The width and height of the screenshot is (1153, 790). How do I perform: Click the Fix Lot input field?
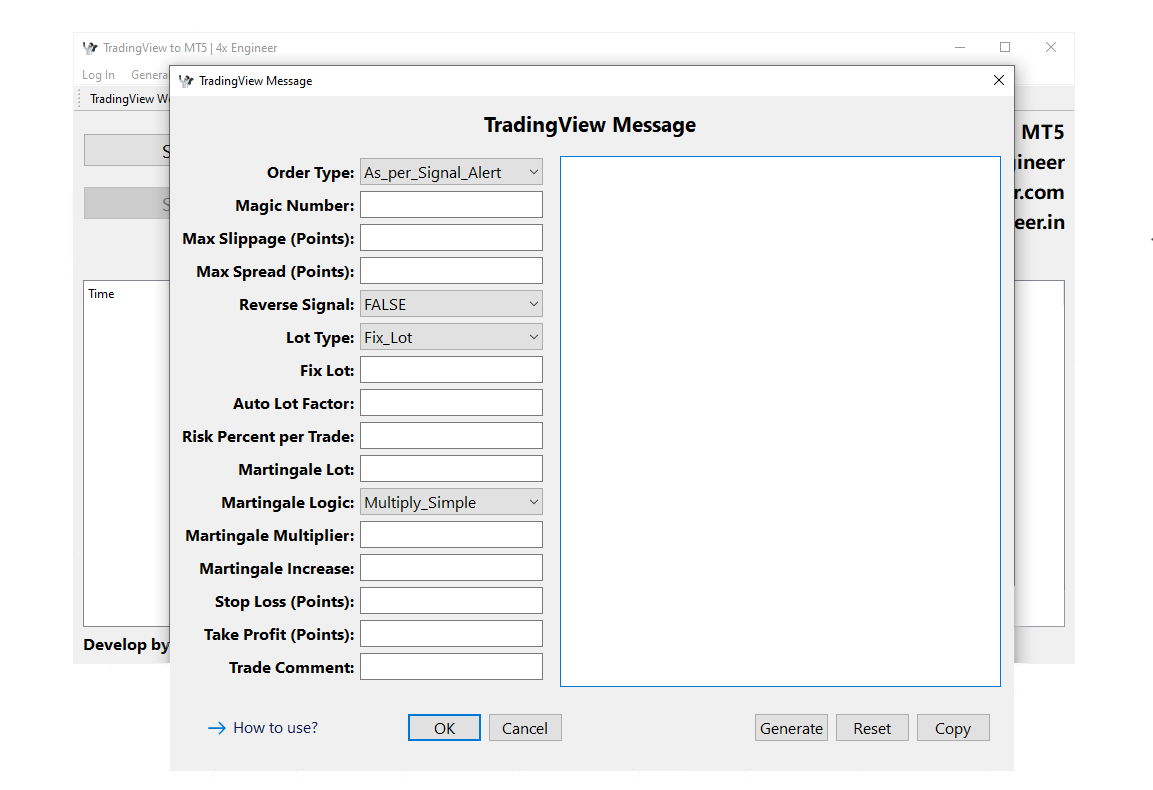451,370
